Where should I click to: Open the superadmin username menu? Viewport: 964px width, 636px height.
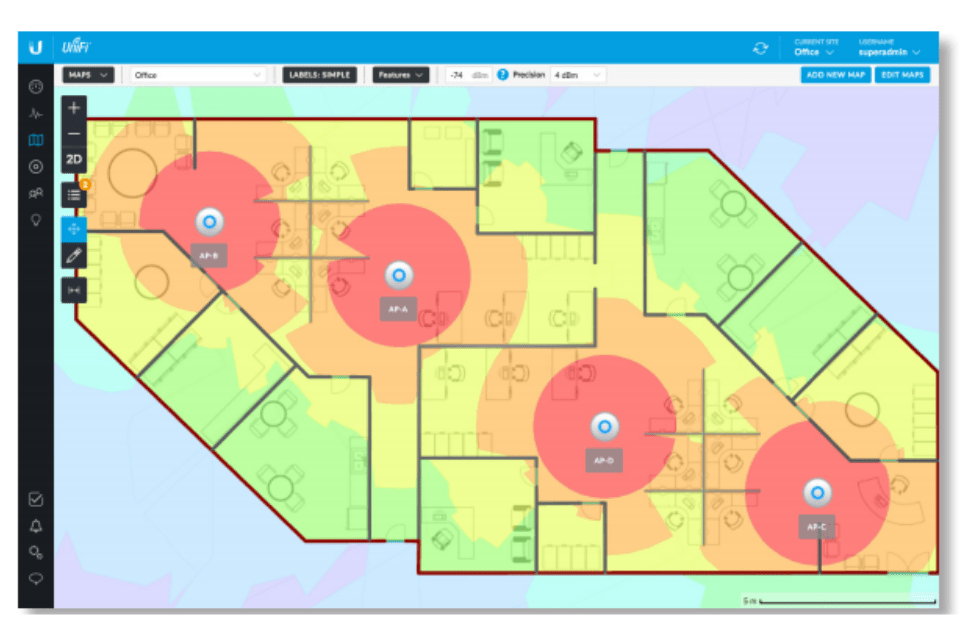pos(889,52)
